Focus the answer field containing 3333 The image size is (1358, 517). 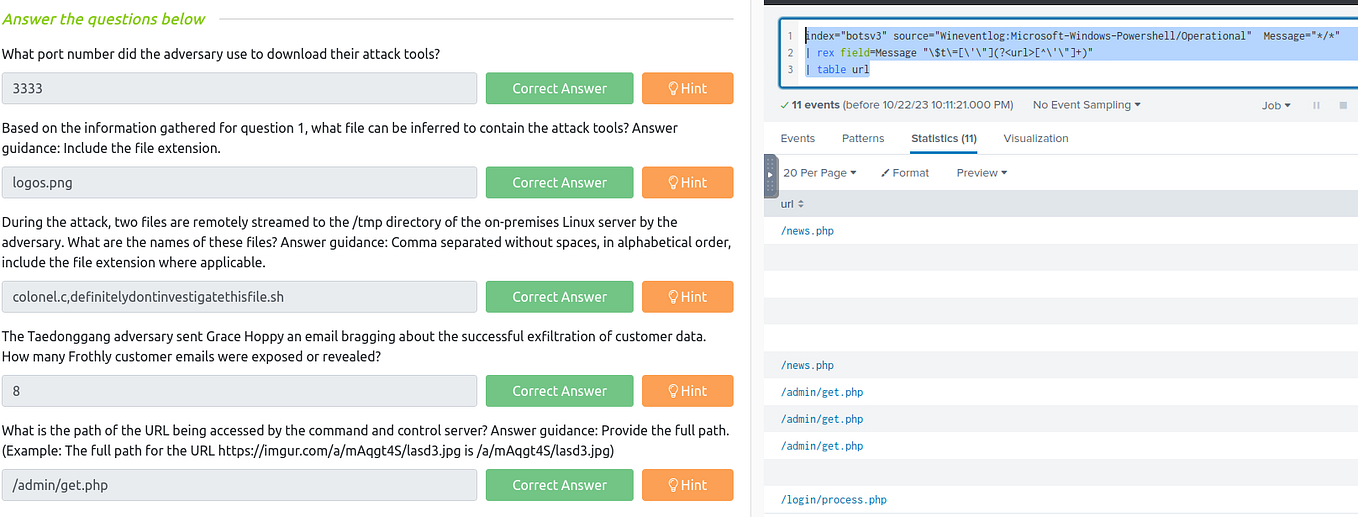pos(239,88)
